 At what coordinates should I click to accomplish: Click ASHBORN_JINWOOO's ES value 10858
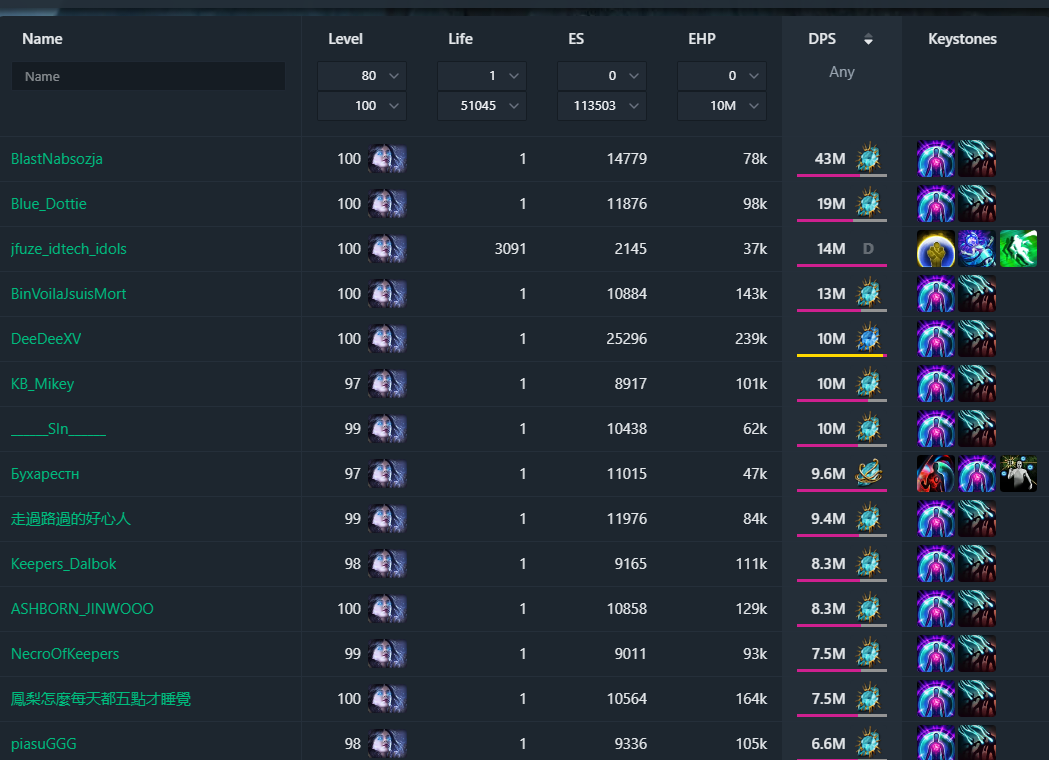(x=627, y=608)
